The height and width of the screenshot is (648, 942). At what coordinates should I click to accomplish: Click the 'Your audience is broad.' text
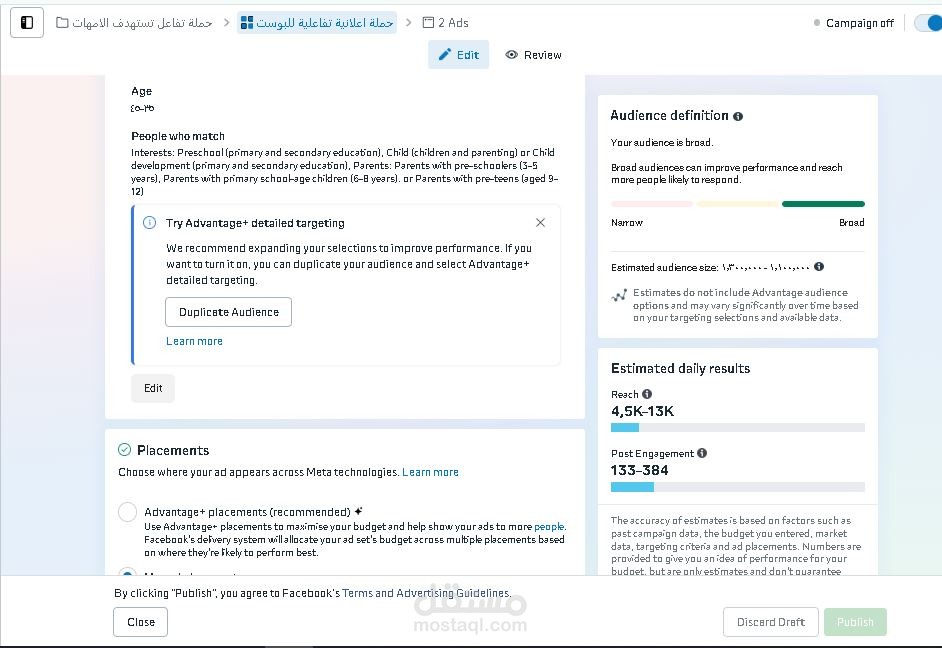pyautogui.click(x=662, y=142)
